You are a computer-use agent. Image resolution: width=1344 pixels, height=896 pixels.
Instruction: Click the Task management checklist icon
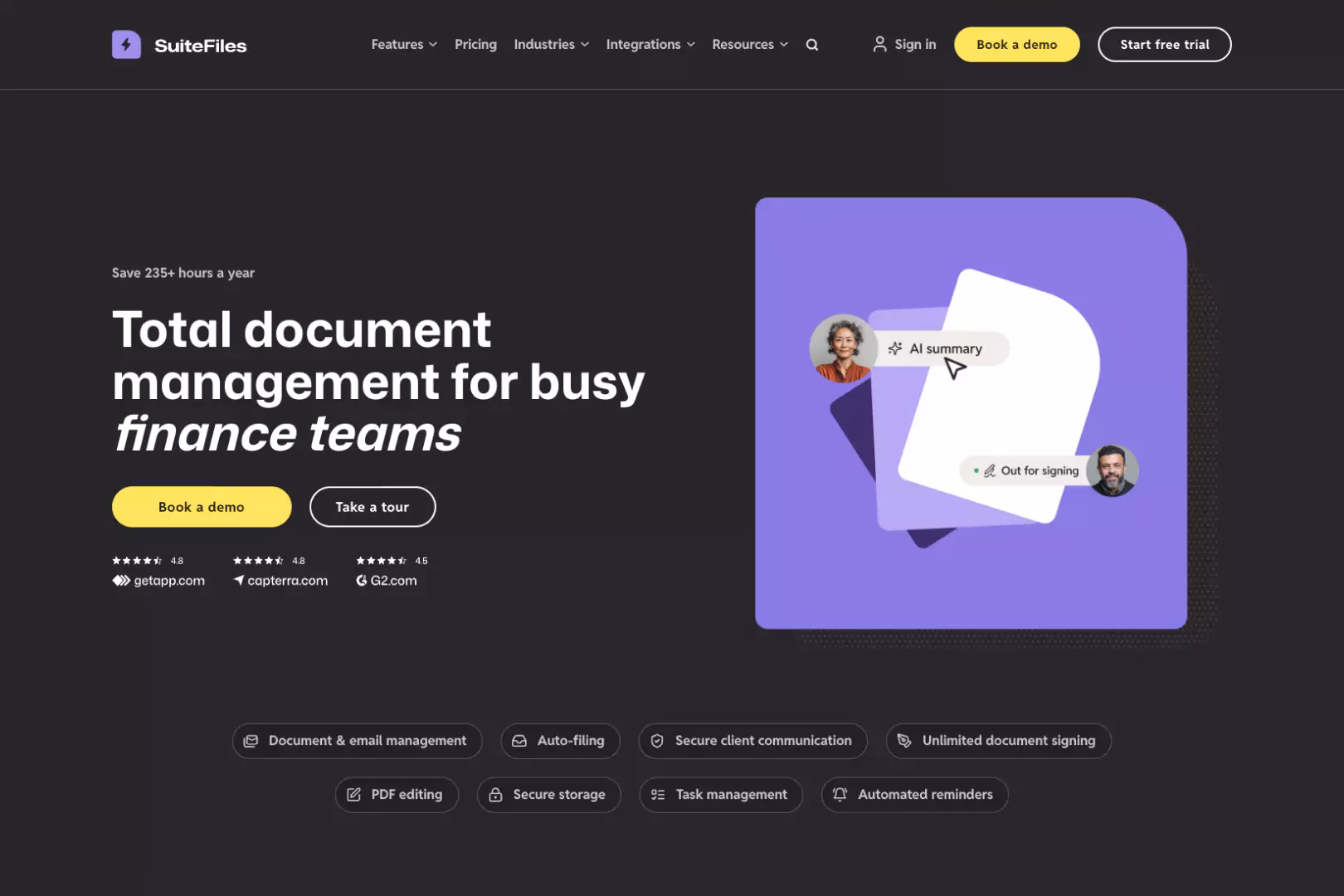[658, 795]
